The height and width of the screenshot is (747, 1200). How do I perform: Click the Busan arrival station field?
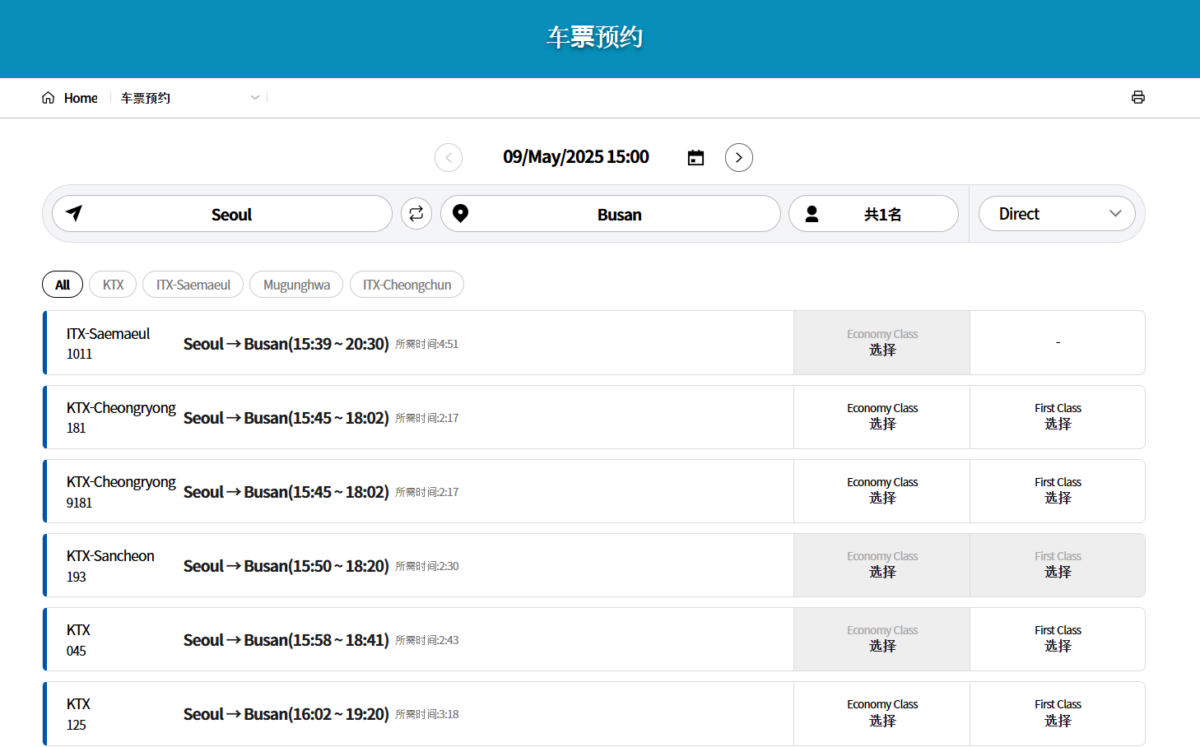(x=619, y=214)
